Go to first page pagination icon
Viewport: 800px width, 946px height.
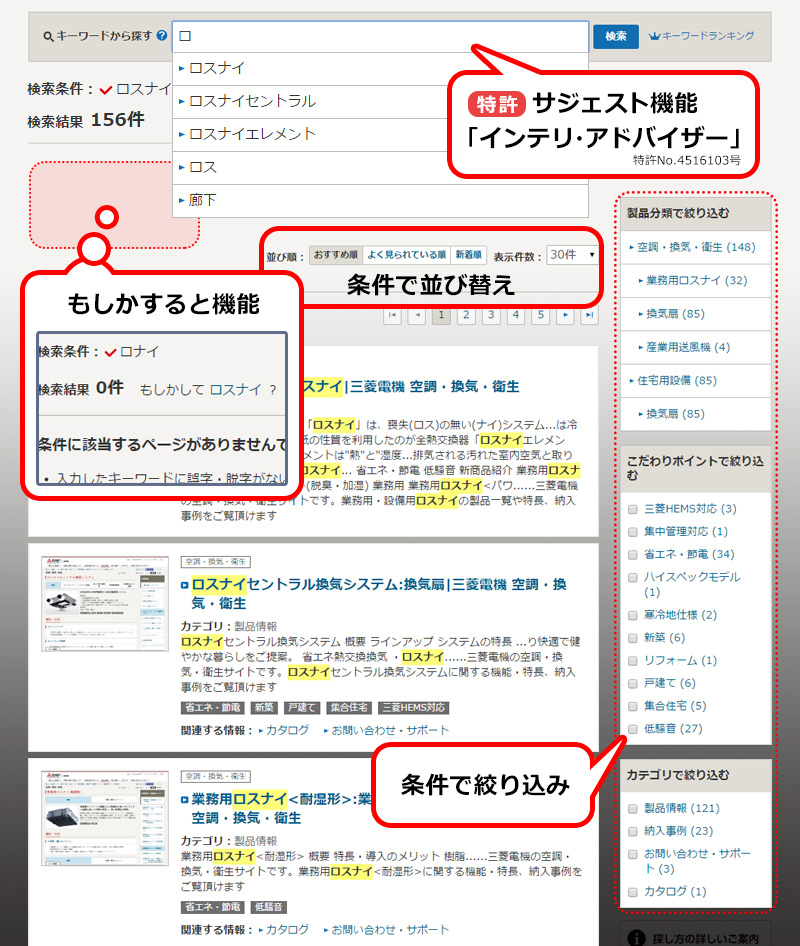coord(392,315)
